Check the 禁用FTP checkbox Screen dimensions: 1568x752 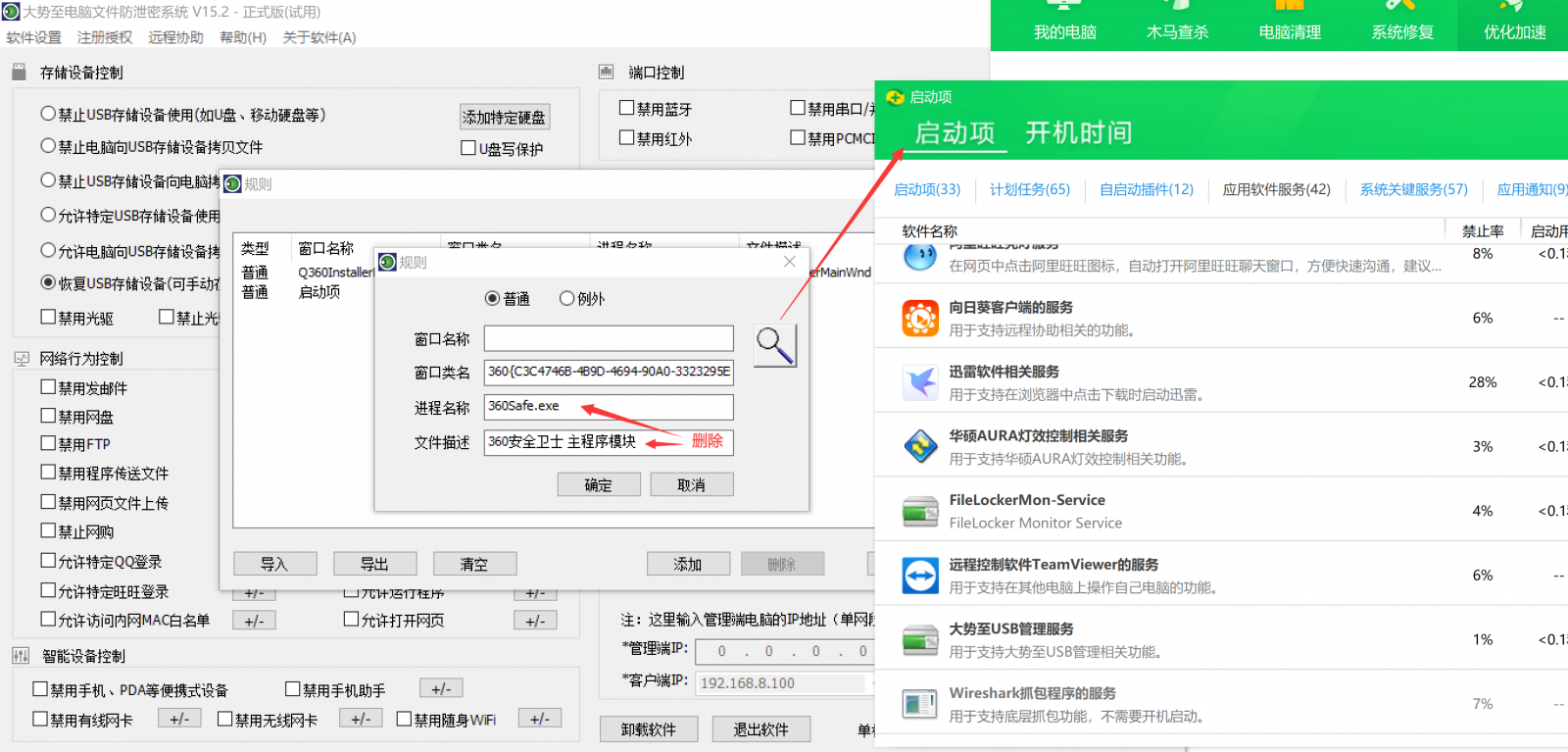pyautogui.click(x=48, y=443)
